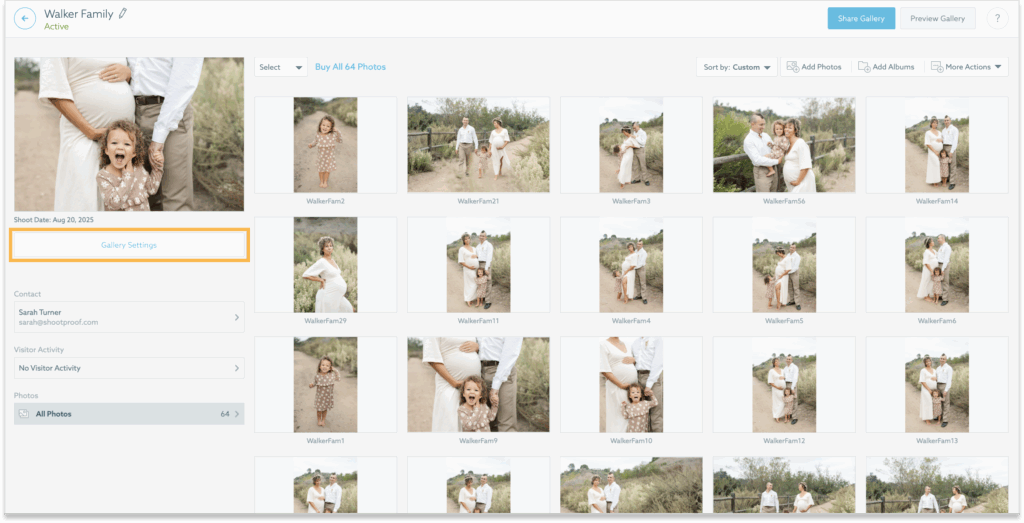This screenshot has height=523, width=1024.
Task: Open Gallery Settings
Action: [129, 246]
